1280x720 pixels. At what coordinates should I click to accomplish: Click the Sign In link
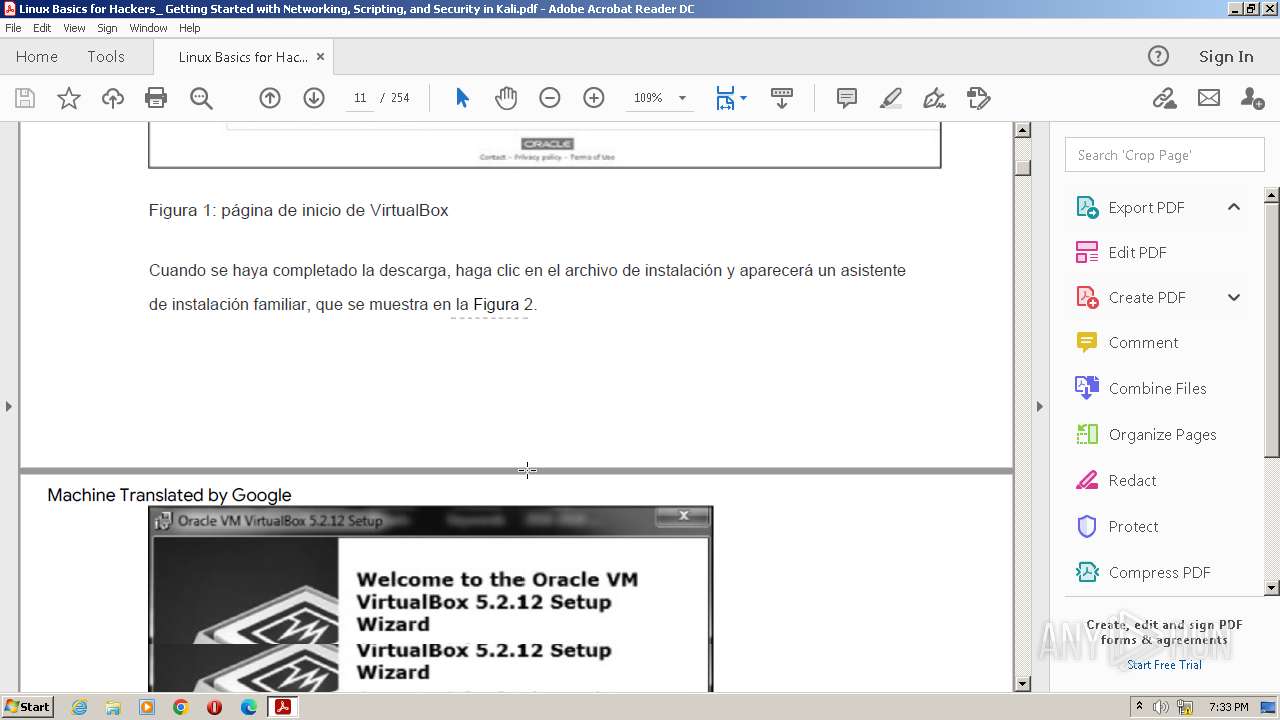(1226, 56)
